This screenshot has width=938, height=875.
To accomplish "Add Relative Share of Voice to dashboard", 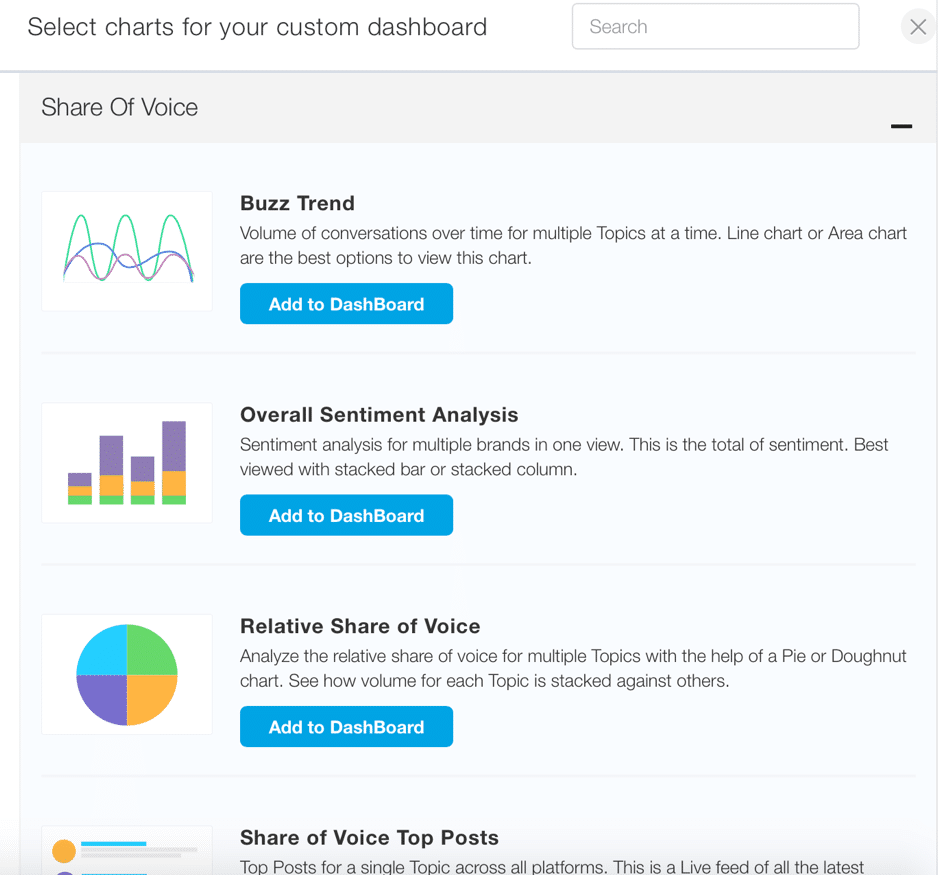I will [x=346, y=727].
